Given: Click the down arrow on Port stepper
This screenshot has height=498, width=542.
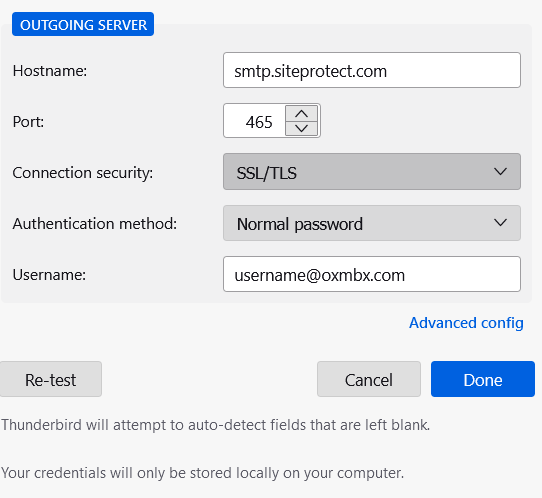Looking at the screenshot, I should (301, 128).
